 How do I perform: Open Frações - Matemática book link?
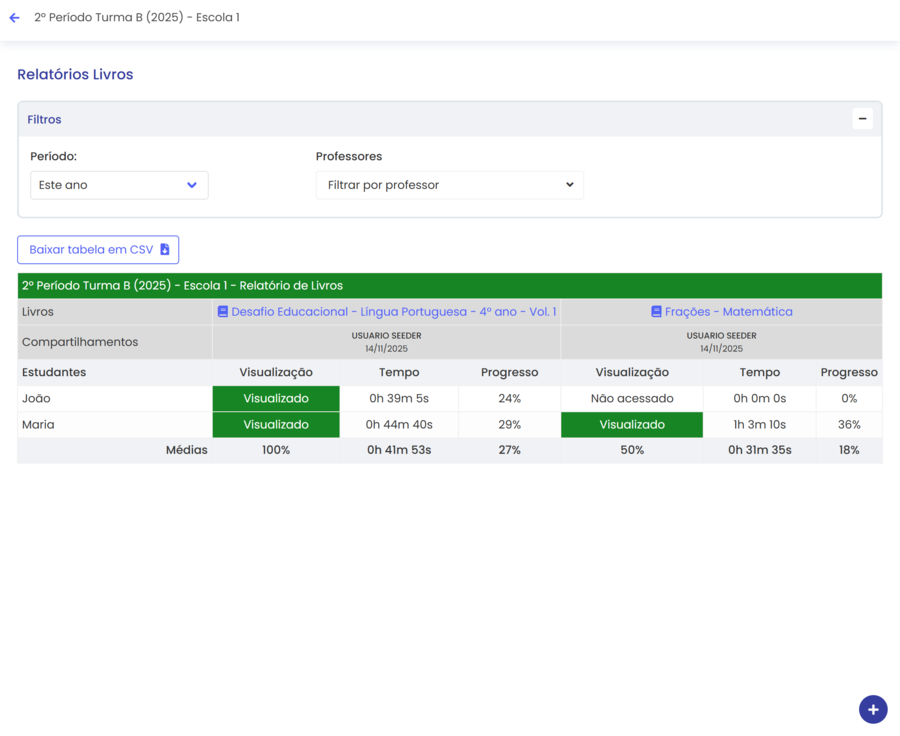[728, 312]
